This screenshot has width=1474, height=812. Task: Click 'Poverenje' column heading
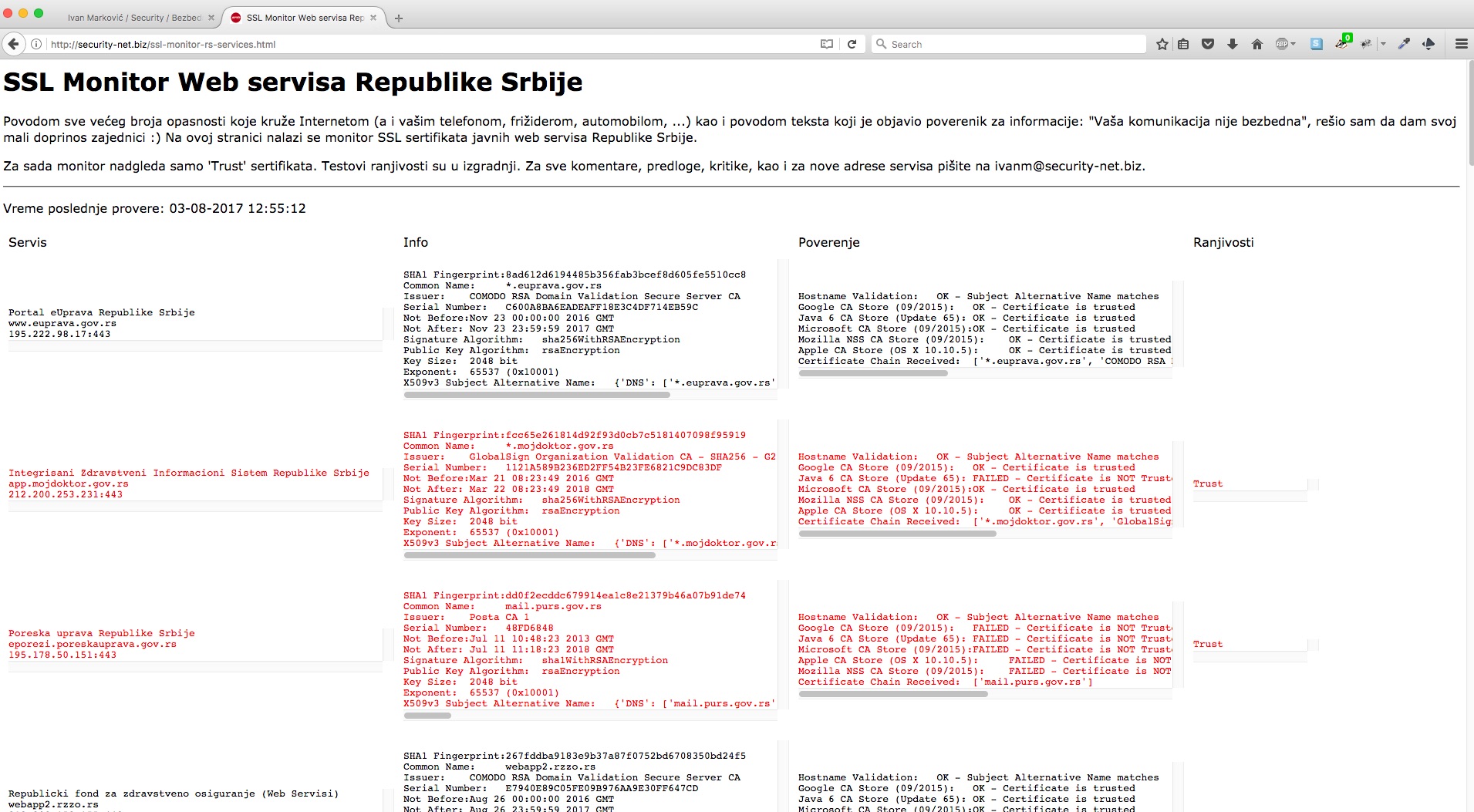pyautogui.click(x=828, y=242)
